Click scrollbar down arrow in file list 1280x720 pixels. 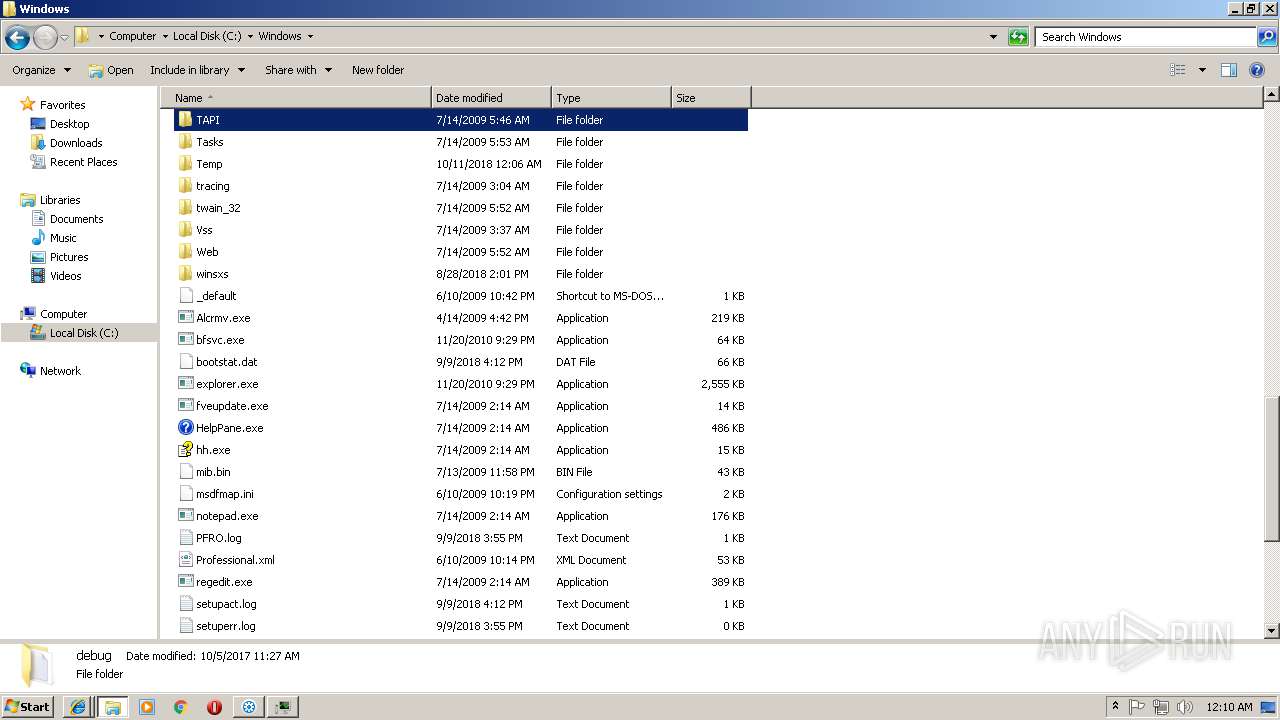(x=1272, y=631)
